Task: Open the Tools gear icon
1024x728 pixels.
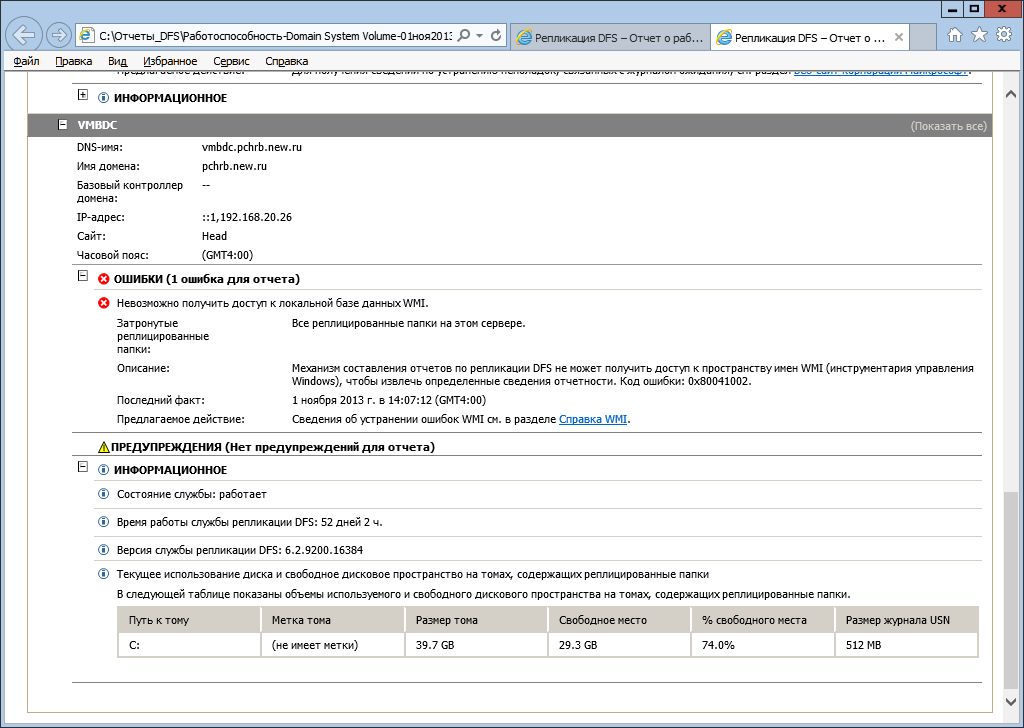Action: tap(1004, 35)
